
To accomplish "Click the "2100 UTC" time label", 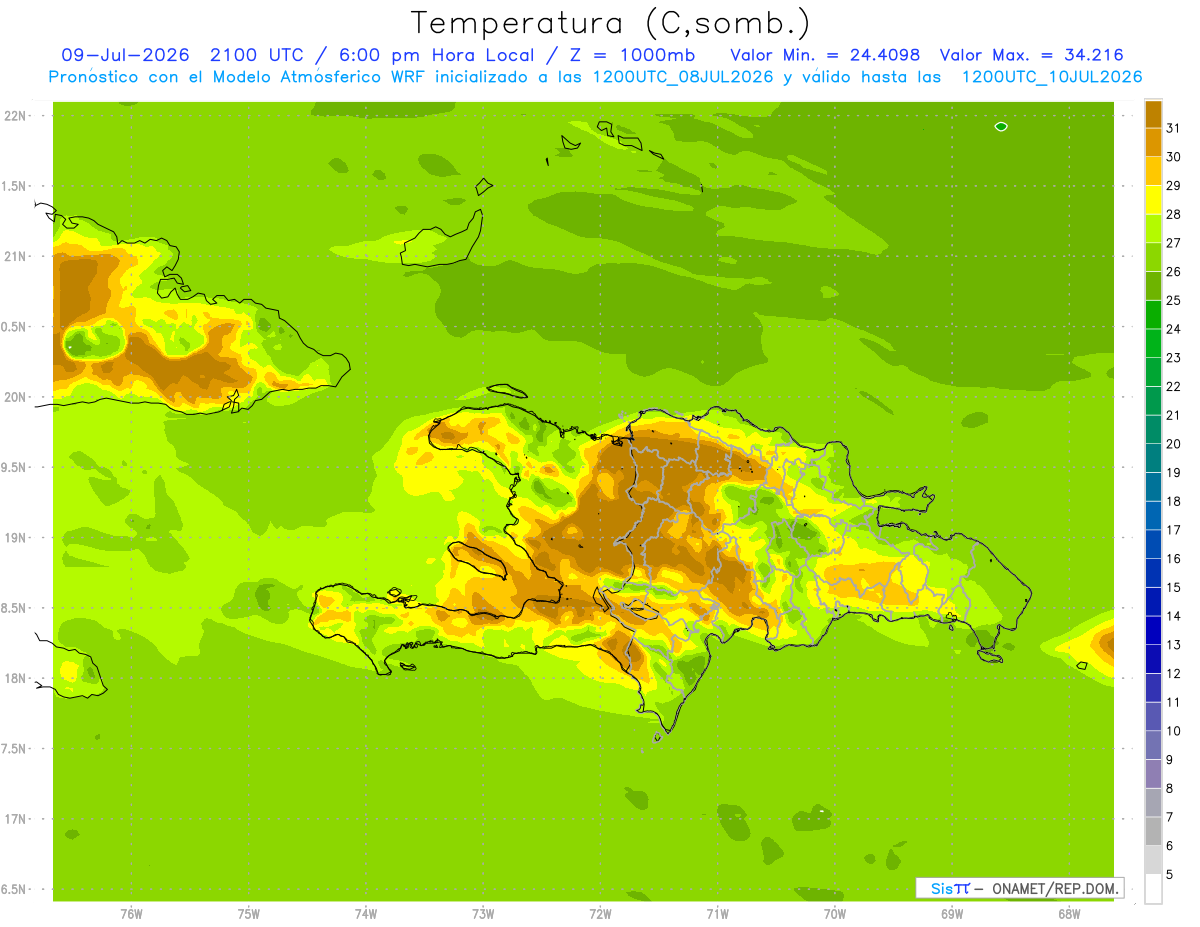I will [259, 55].
